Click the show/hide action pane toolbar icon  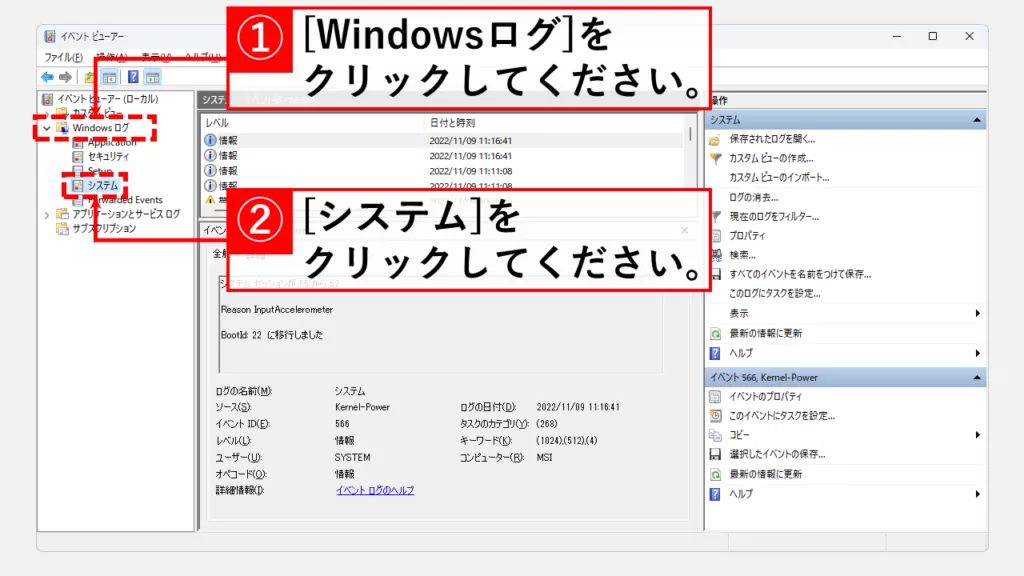click(x=153, y=77)
